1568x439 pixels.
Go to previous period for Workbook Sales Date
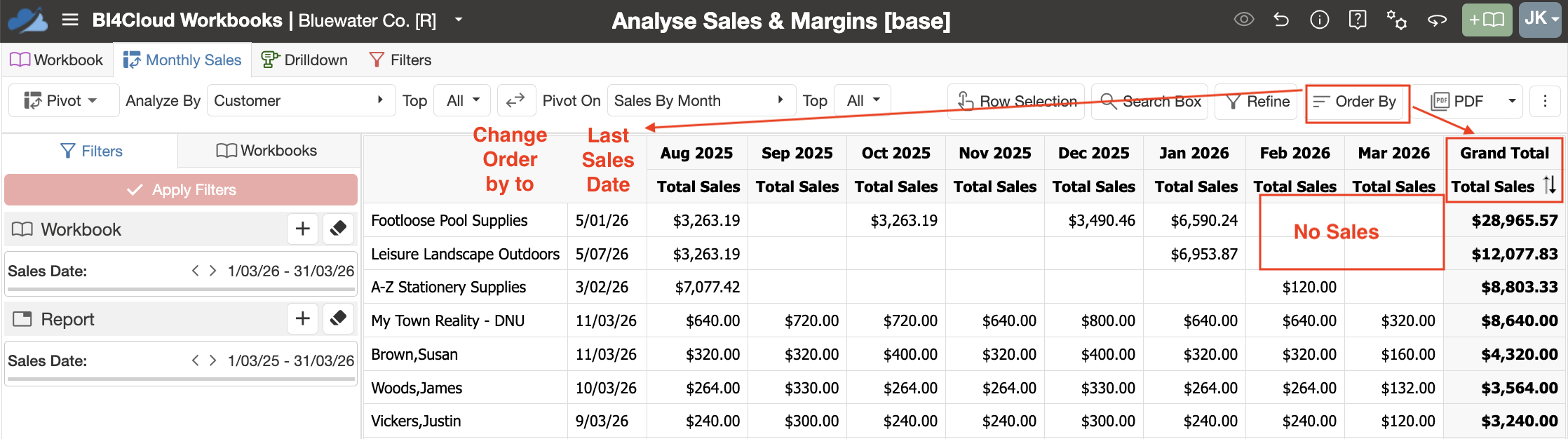pos(195,271)
